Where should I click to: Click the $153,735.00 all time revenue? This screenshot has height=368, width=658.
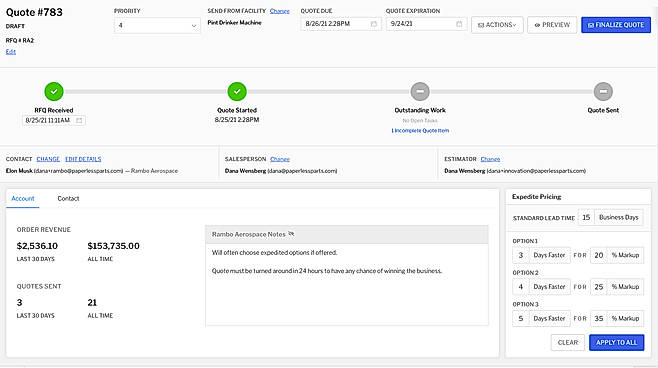click(x=113, y=246)
